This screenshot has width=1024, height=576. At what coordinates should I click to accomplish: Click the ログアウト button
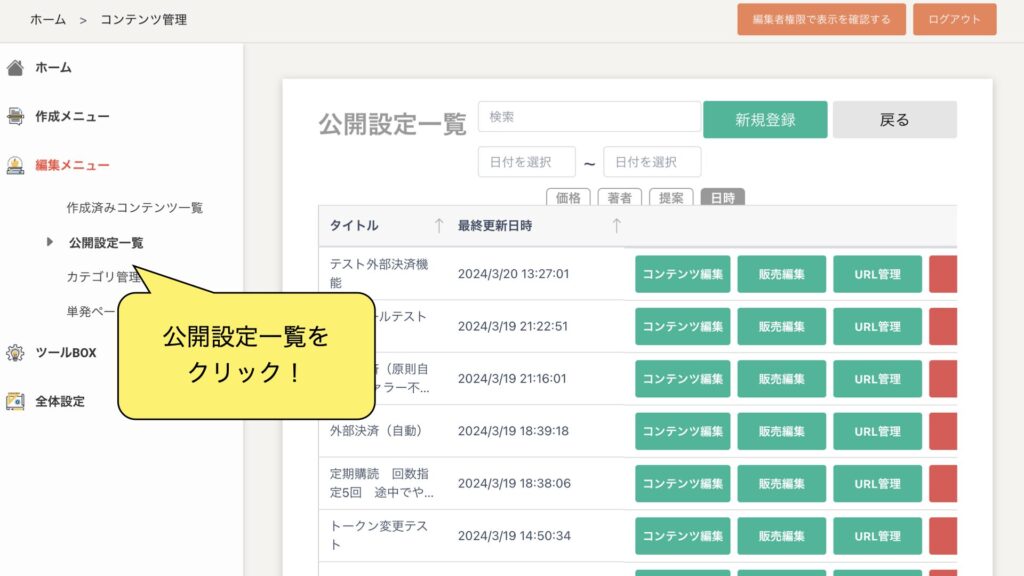[x=954, y=19]
